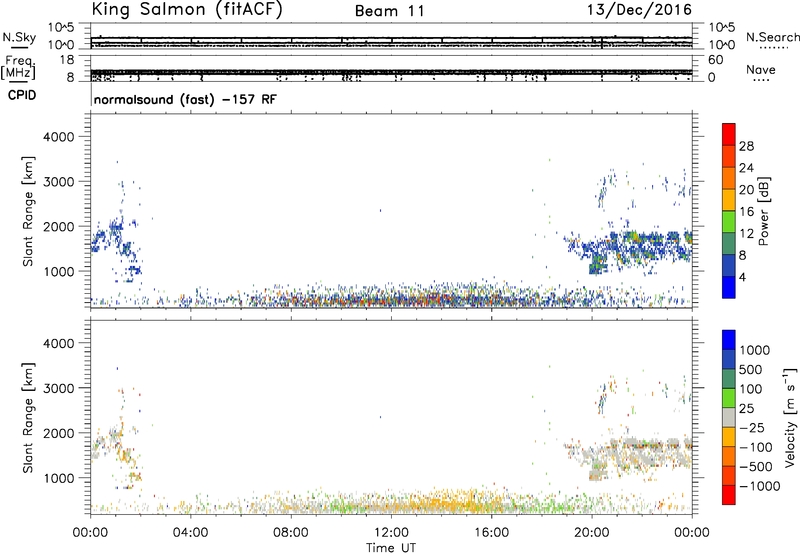Click the 'Time UT' axis title
This screenshot has height=554, width=800.
391,548
